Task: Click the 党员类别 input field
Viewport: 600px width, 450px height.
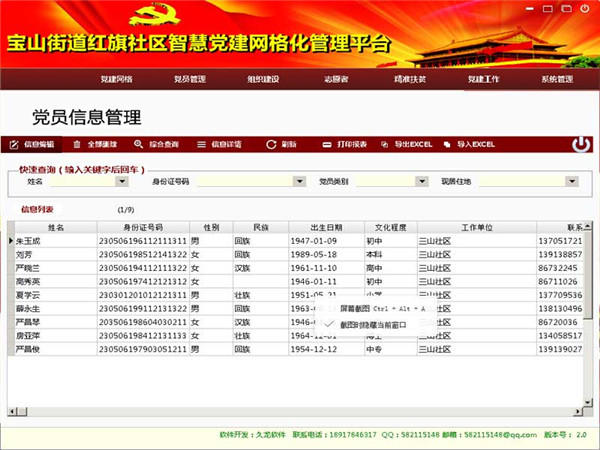Action: [386, 181]
